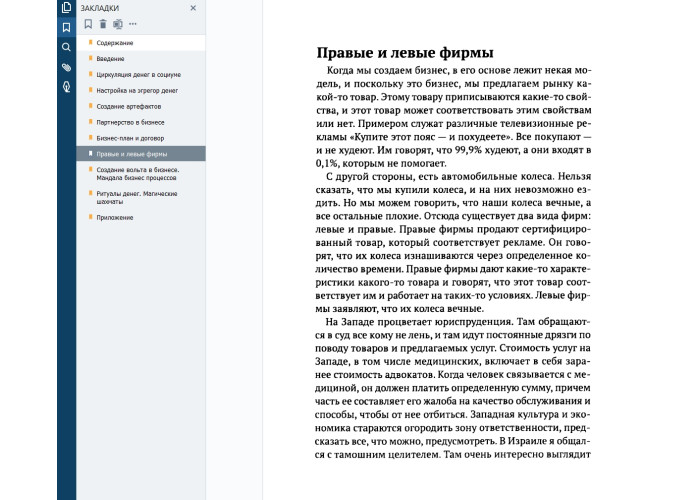Open the bookmarks more-options ellipsis menu
This screenshot has width=700, height=500.
[x=133, y=23]
